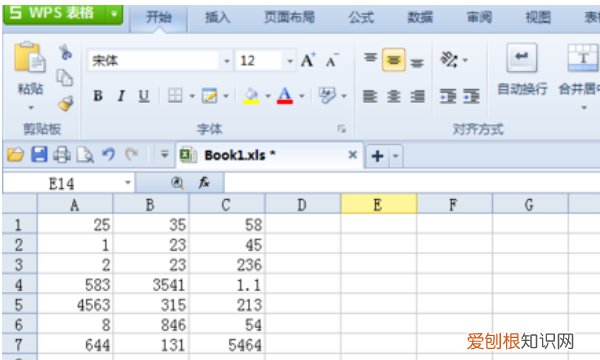Image resolution: width=600 pixels, height=360 pixels.
Task: Click the insert function fx icon
Action: pyautogui.click(x=204, y=183)
